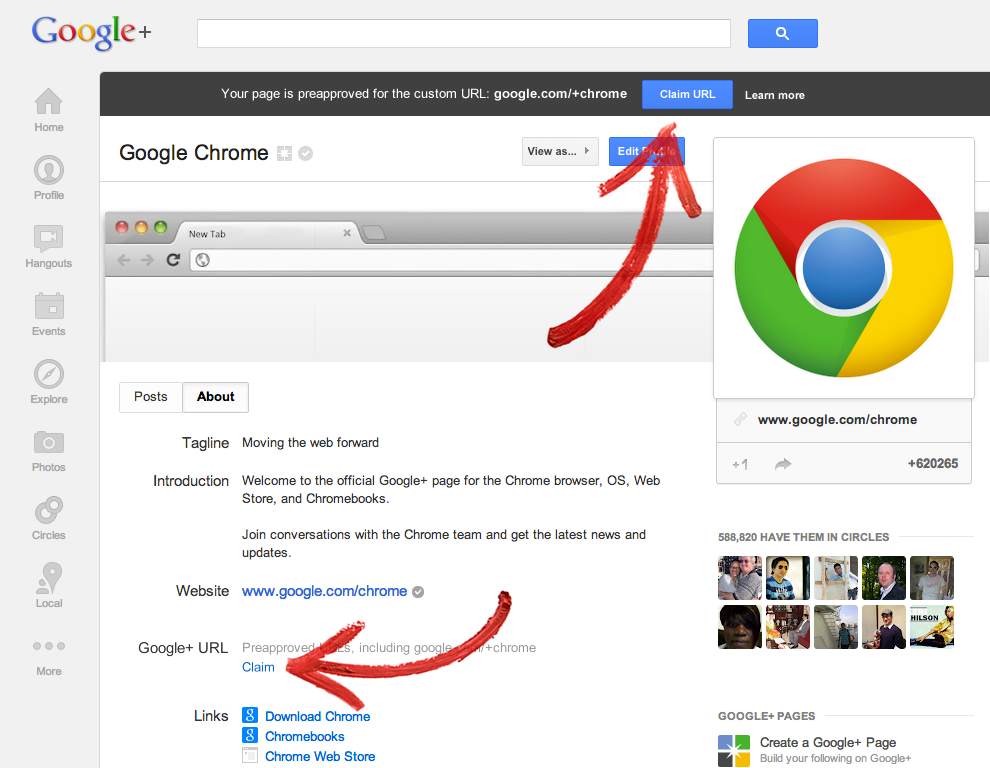
Task: Click the link chain icon under profile picture
Action: (740, 419)
